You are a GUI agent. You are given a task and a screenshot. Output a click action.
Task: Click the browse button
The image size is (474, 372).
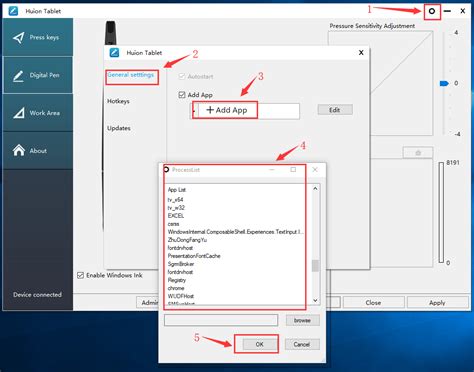[302, 320]
